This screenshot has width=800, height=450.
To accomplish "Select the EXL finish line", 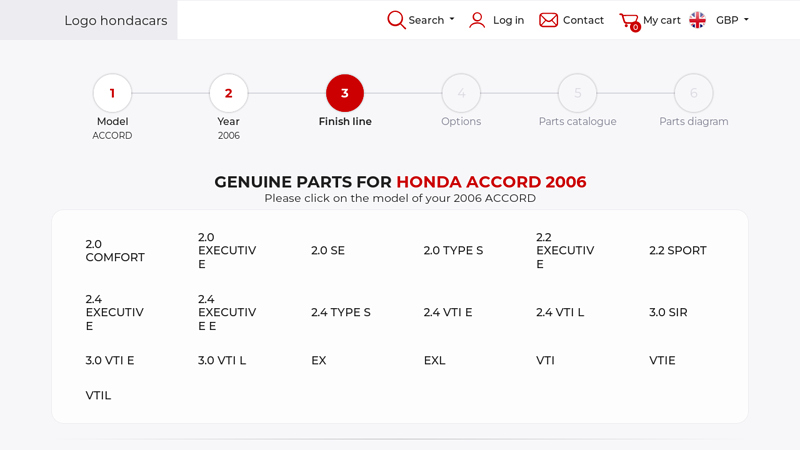I will pyautogui.click(x=435, y=360).
